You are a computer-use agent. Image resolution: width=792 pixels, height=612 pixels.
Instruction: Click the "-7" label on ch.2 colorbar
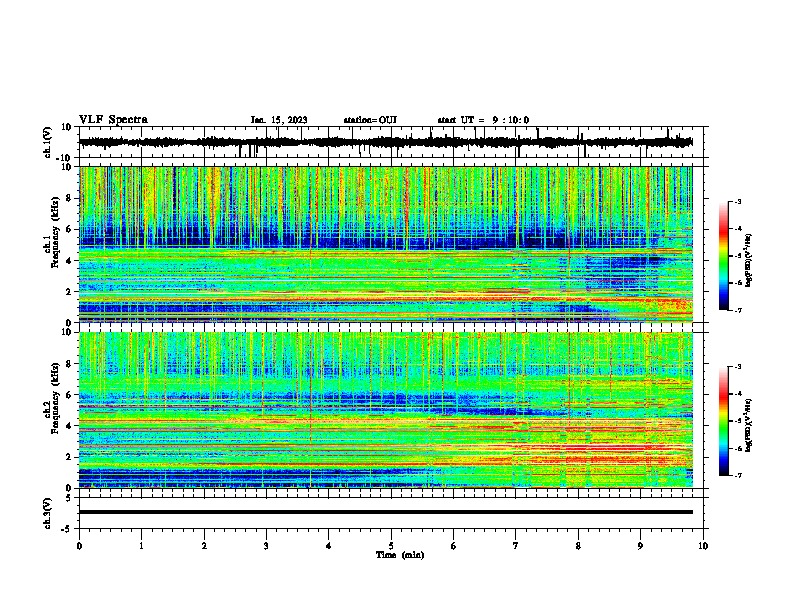(x=738, y=475)
